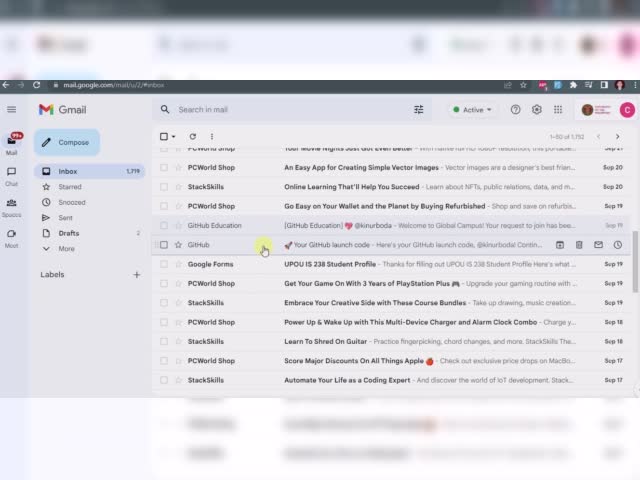
Task: Click the Gmail logo
Action: 62,109
